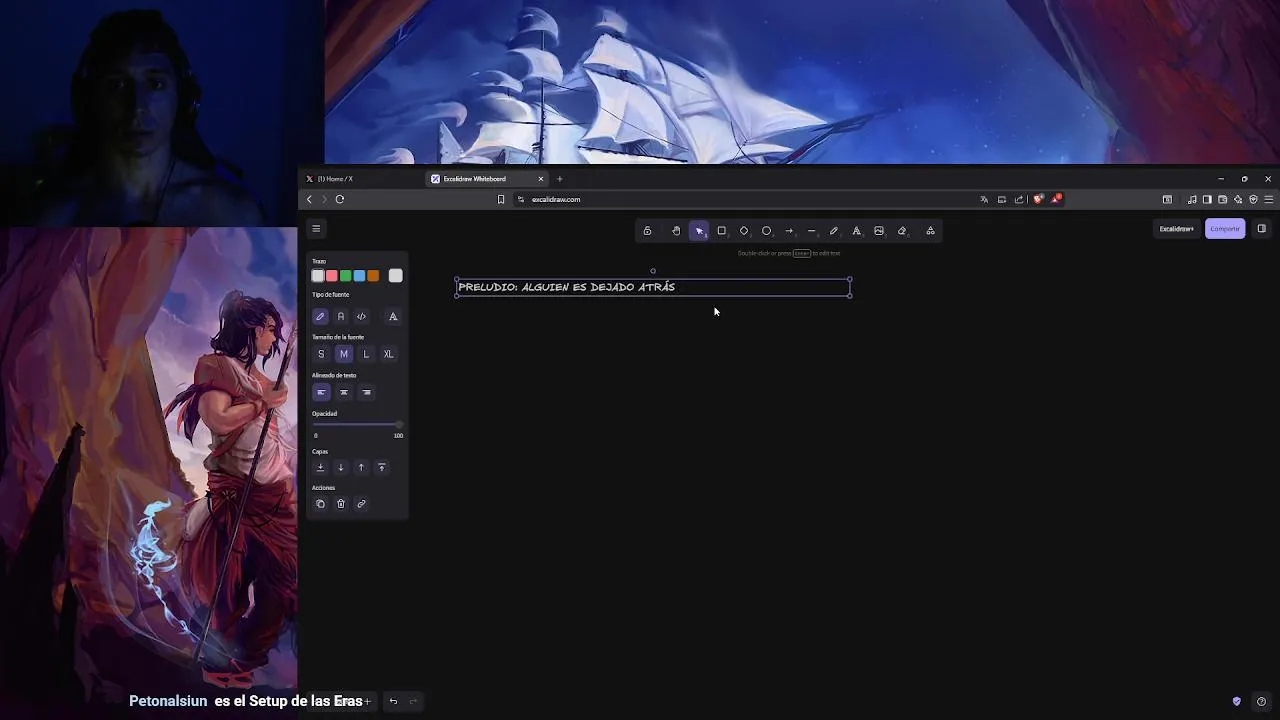Send element backward one layer
The width and height of the screenshot is (1280, 720).
pyautogui.click(x=341, y=467)
